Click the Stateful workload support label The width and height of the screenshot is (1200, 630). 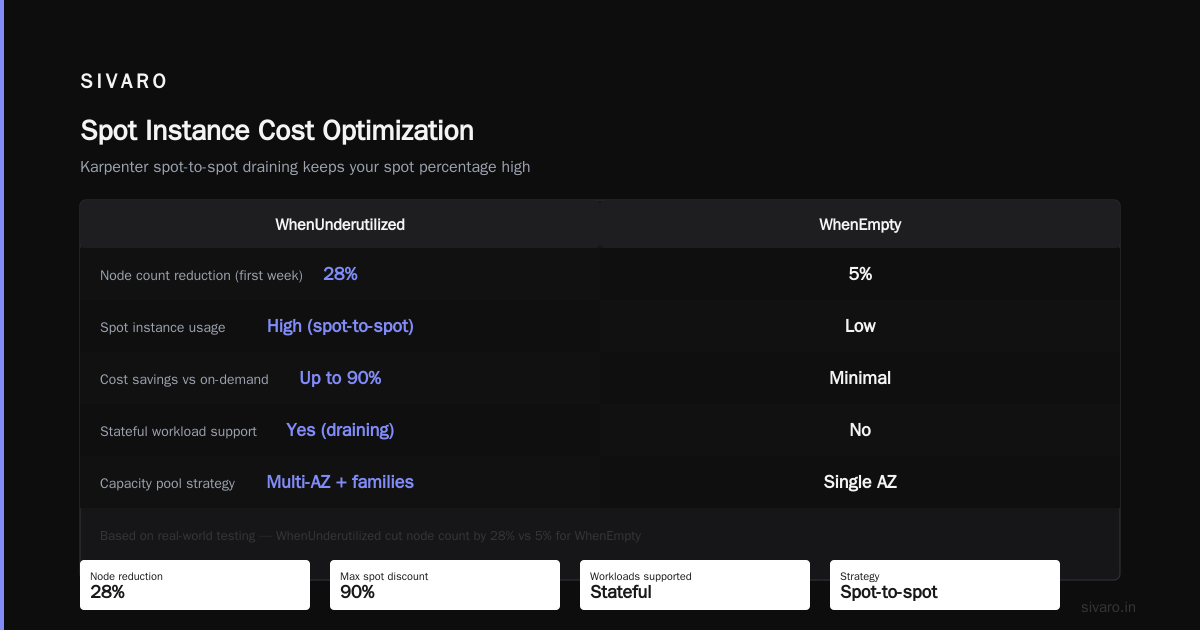click(178, 431)
